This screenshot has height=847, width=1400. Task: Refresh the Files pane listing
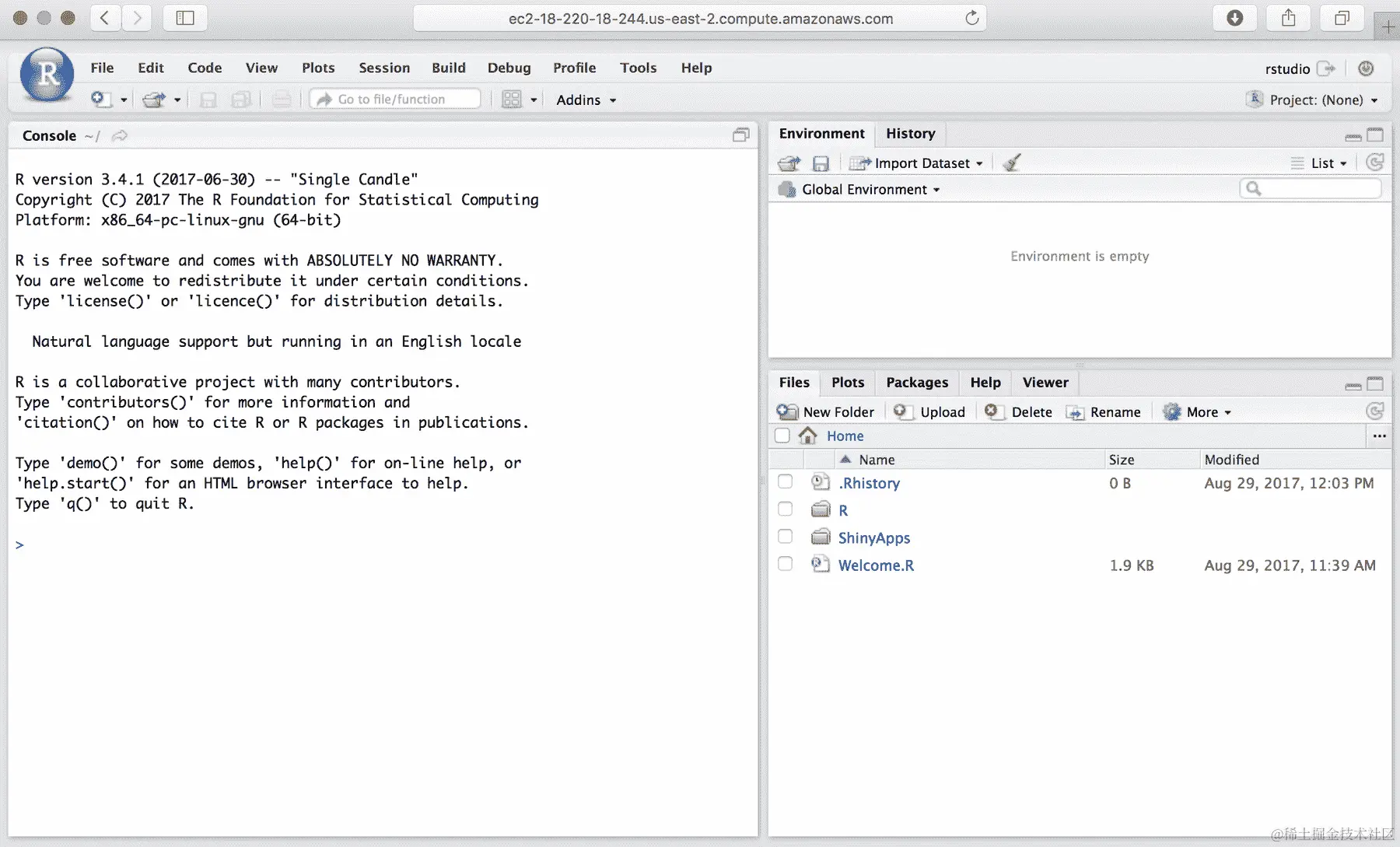click(x=1374, y=411)
